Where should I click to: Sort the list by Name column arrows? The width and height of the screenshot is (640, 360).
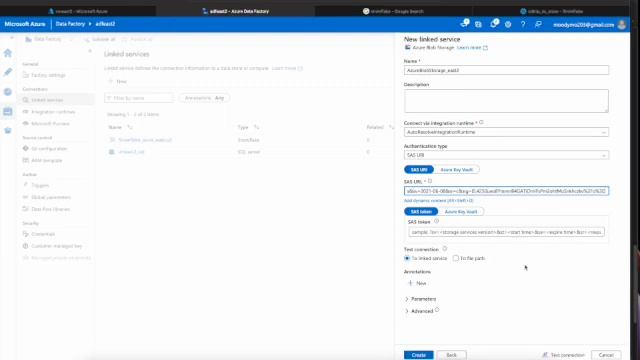coord(130,127)
